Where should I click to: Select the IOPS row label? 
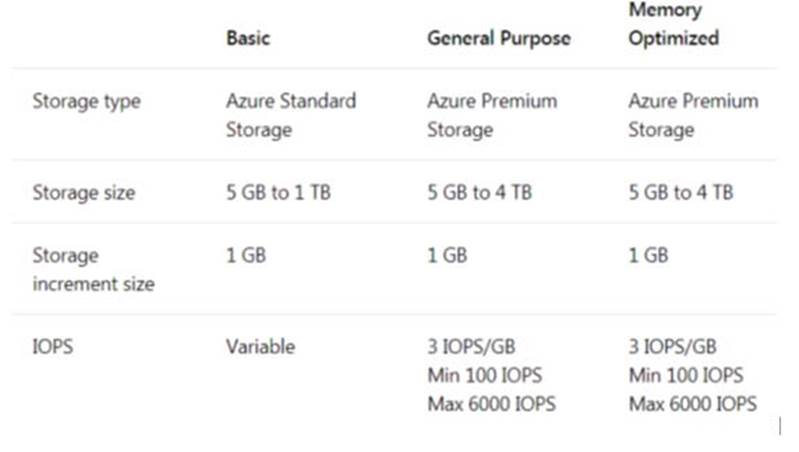pyautogui.click(x=53, y=347)
